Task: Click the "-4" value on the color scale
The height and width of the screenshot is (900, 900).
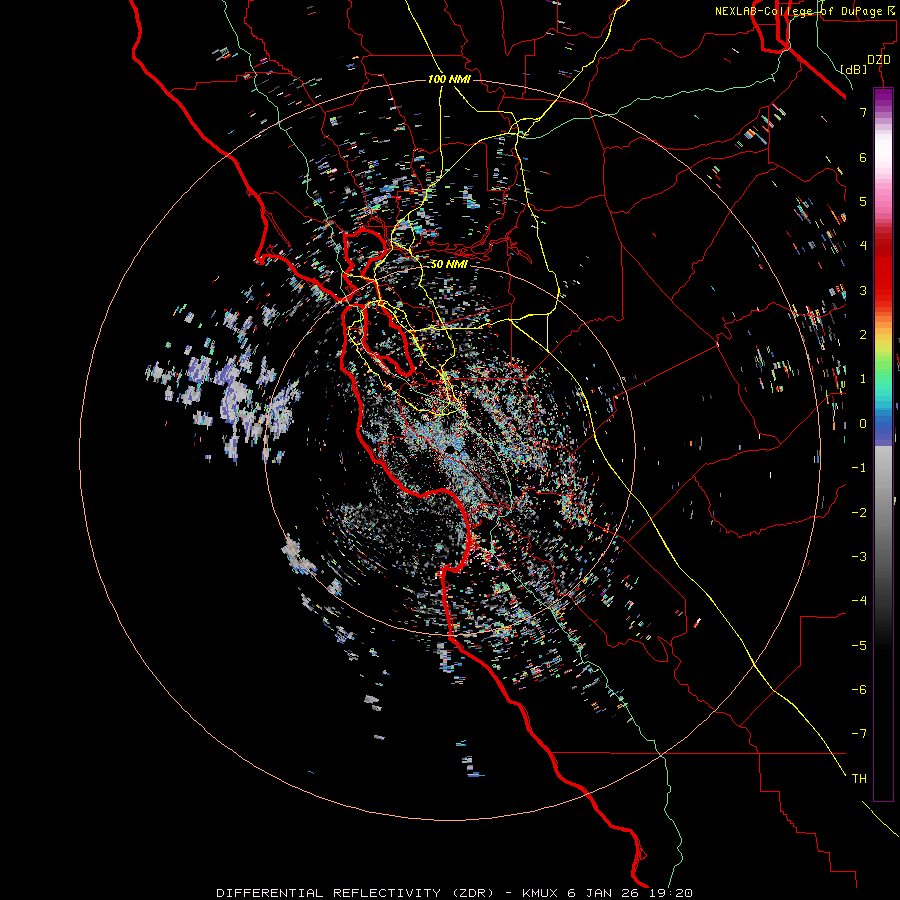Action: coord(859,600)
